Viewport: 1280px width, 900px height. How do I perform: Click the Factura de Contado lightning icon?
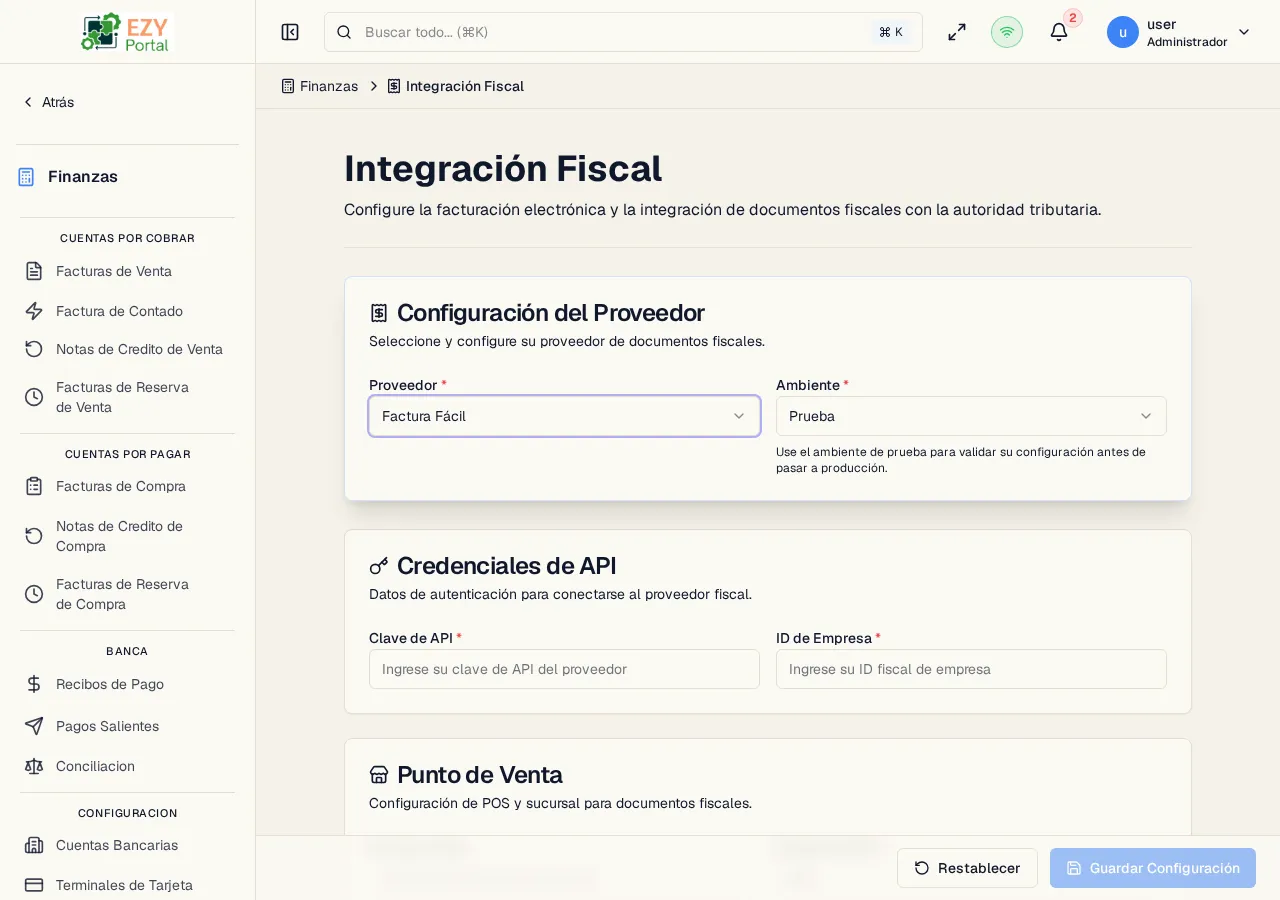click(34, 311)
